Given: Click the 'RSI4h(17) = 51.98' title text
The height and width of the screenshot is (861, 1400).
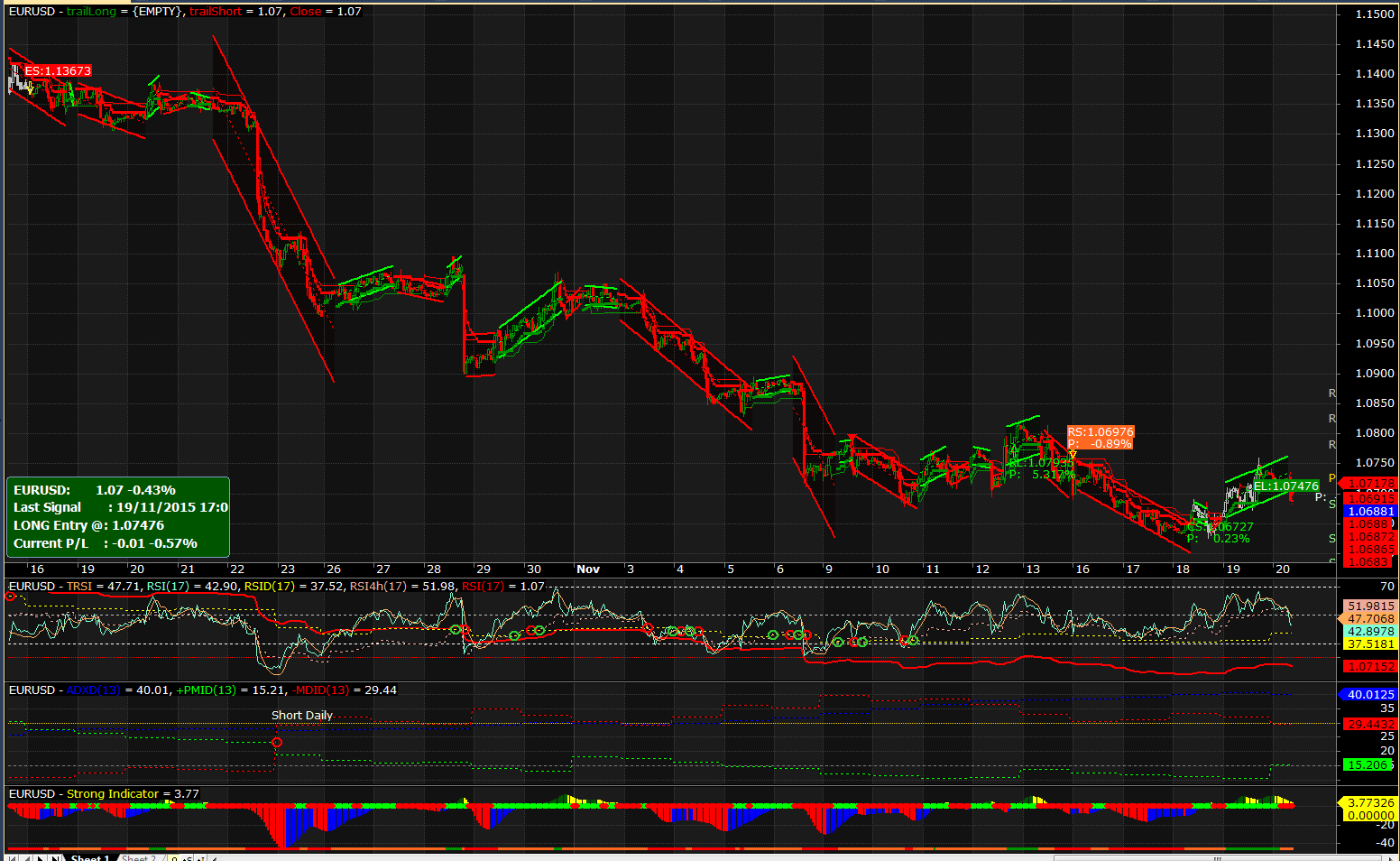Looking at the screenshot, I should point(403,587).
